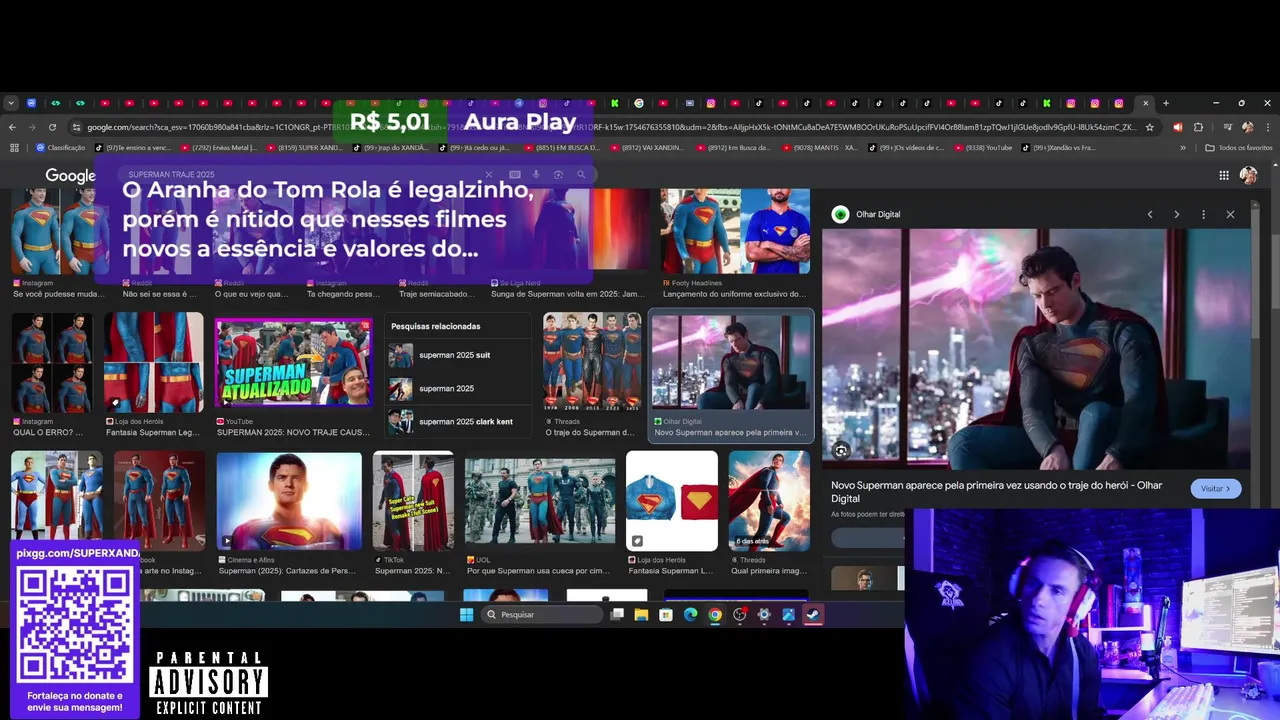Viewport: 1280px width, 720px height.
Task: Open the Threads Qual primeira imagem result
Action: (769, 501)
